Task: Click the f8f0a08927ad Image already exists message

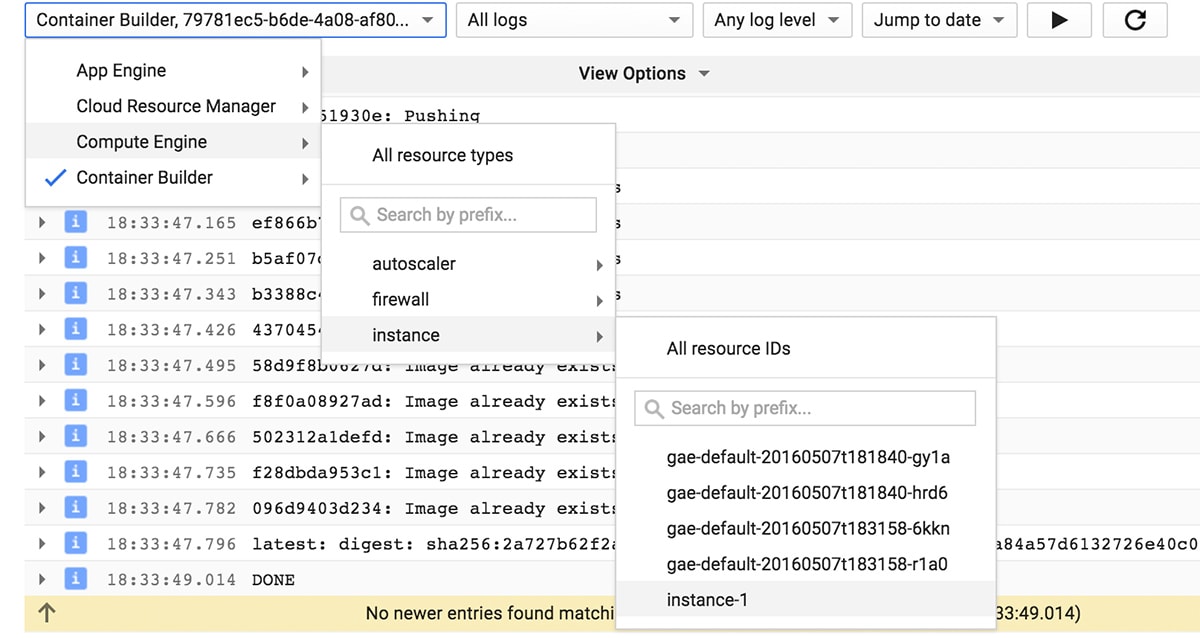Action: [x=433, y=401]
